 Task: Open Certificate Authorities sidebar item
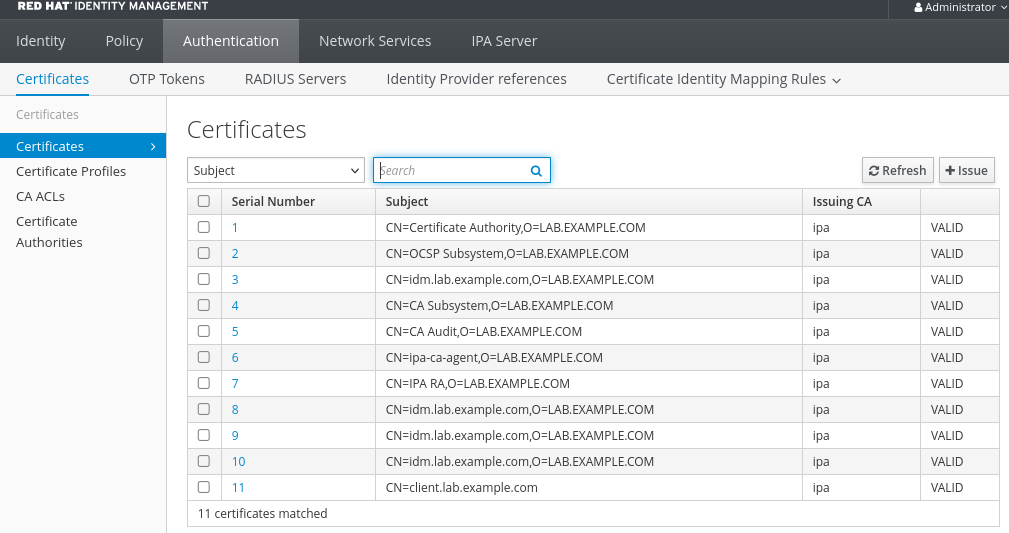(49, 232)
